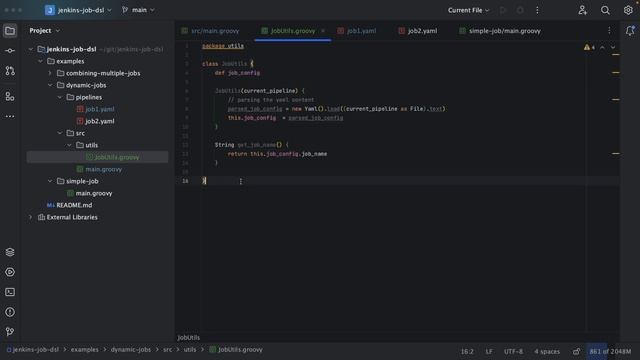
Task: Change the LF line separator
Action: (x=489, y=351)
